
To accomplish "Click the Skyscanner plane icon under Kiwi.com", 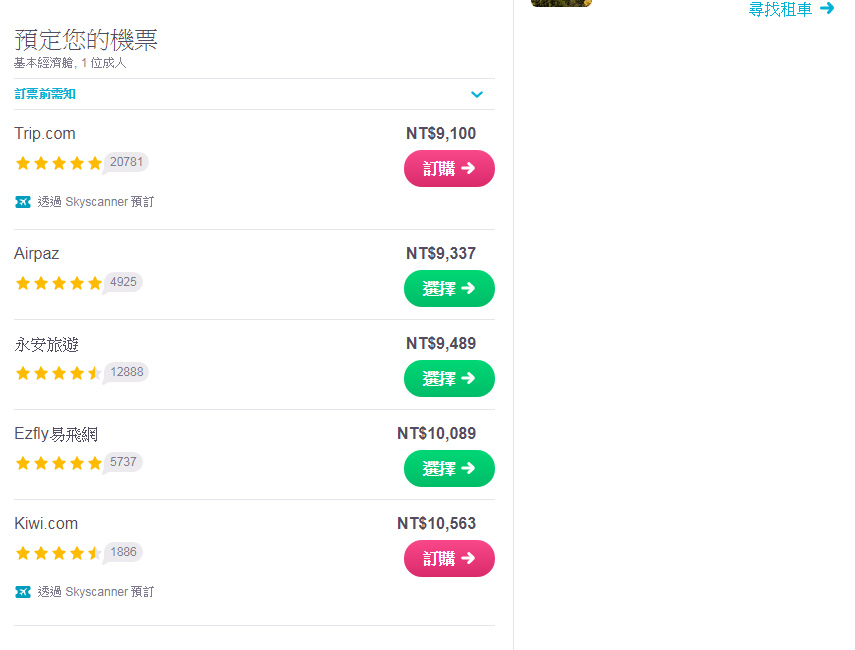I will click(23, 592).
